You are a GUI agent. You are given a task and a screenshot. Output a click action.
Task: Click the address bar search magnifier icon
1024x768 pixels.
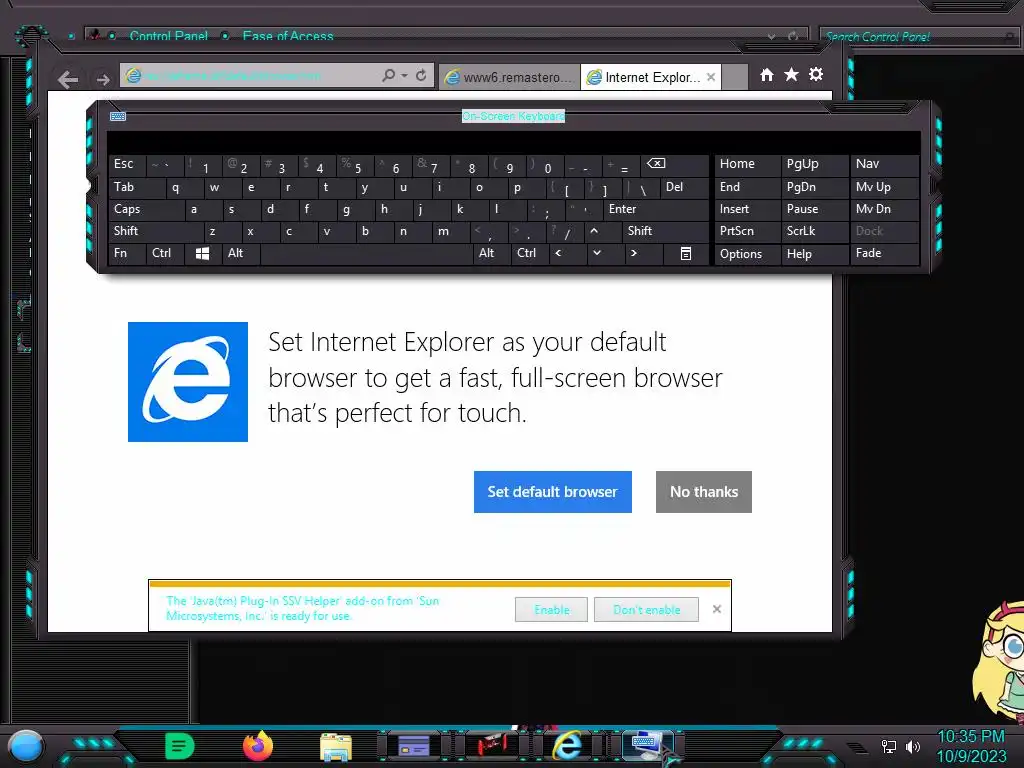389,76
